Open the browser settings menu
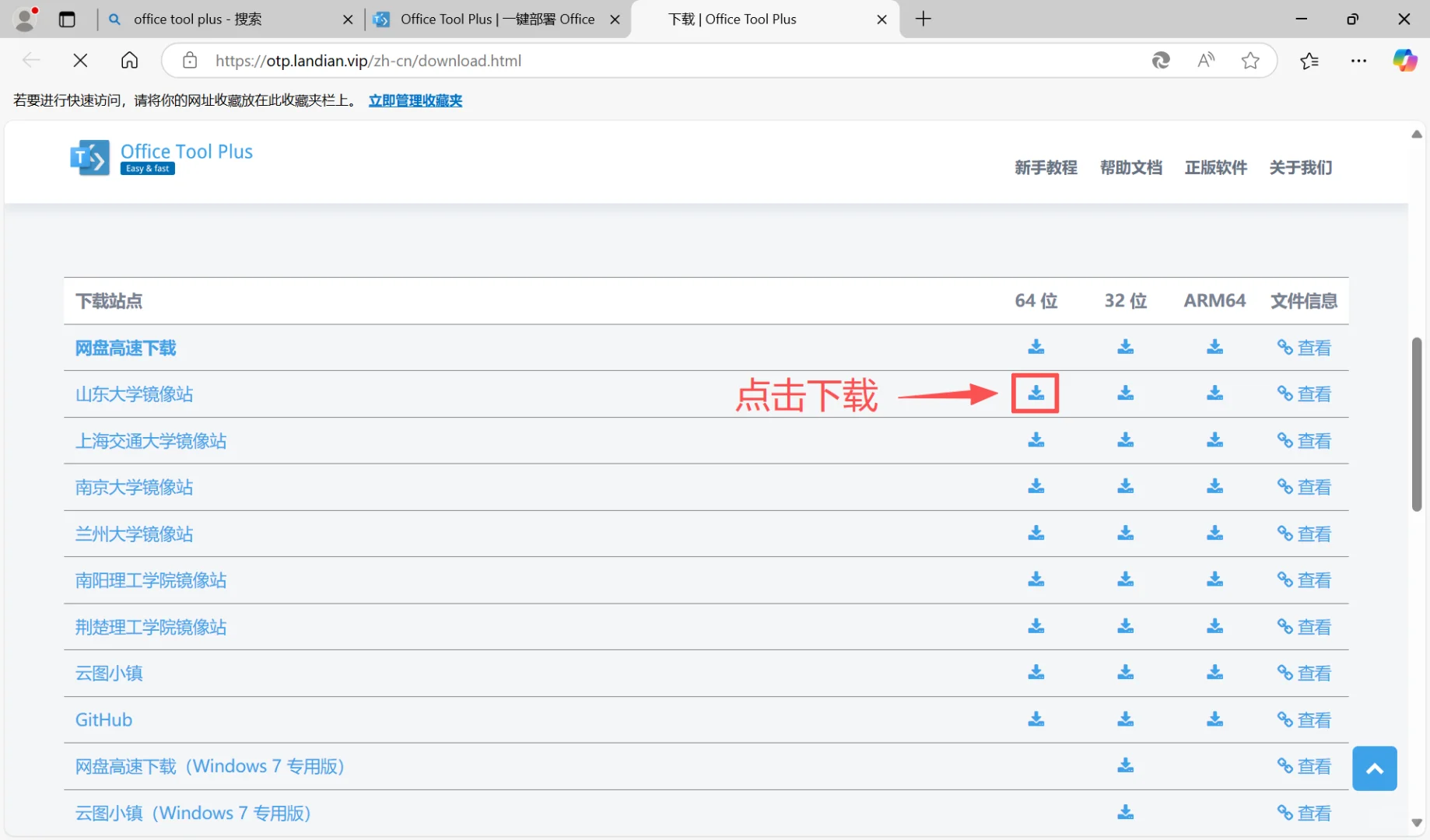The height and width of the screenshot is (840, 1430). pos(1359,60)
